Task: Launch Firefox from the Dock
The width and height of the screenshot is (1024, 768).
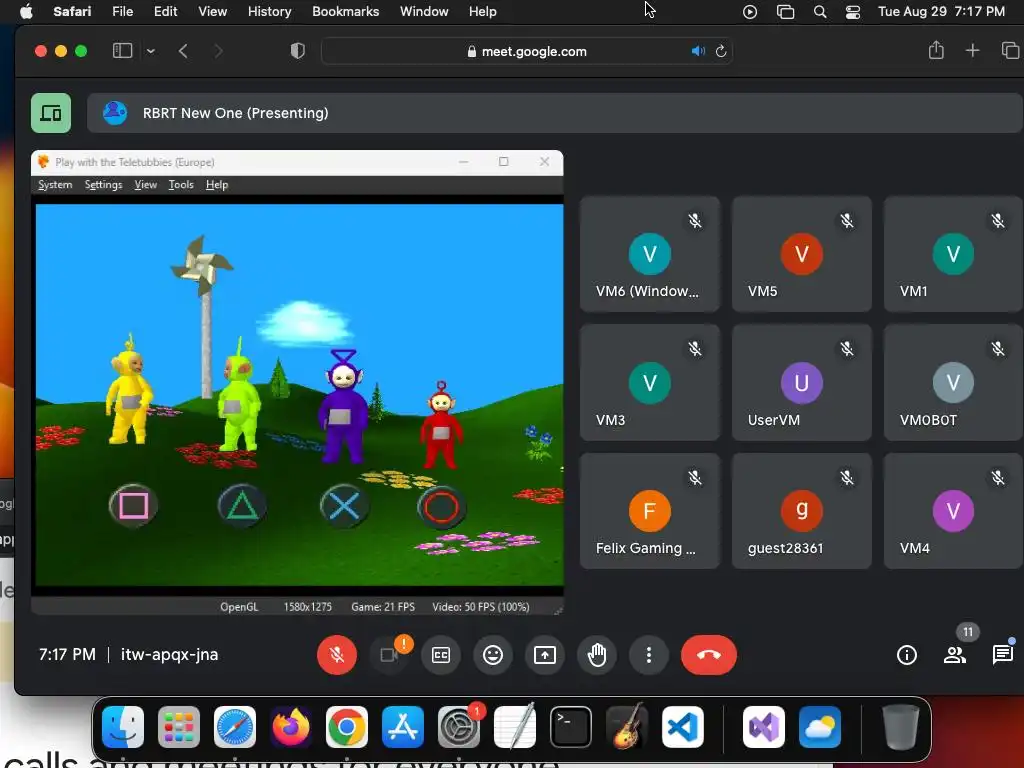Action: click(x=291, y=727)
